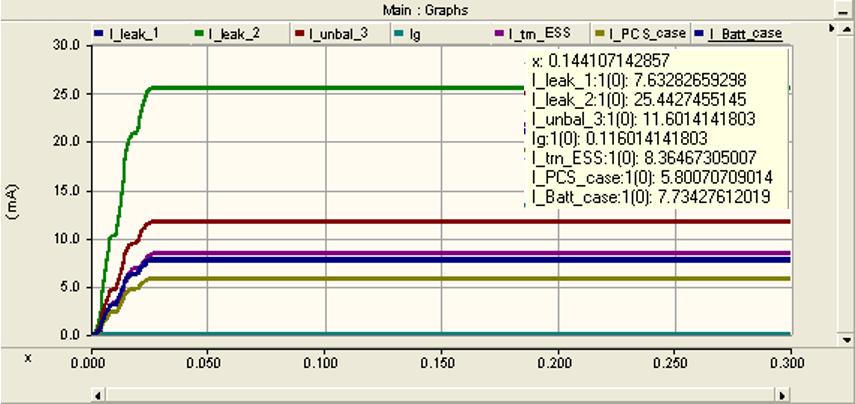This screenshot has width=855, height=404.
Task: Click the I_trn_ESS value 8.36467305007
Action: coord(698,158)
